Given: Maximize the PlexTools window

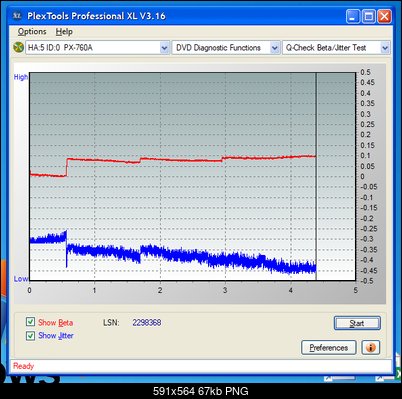Looking at the screenshot, I should coord(369,16).
